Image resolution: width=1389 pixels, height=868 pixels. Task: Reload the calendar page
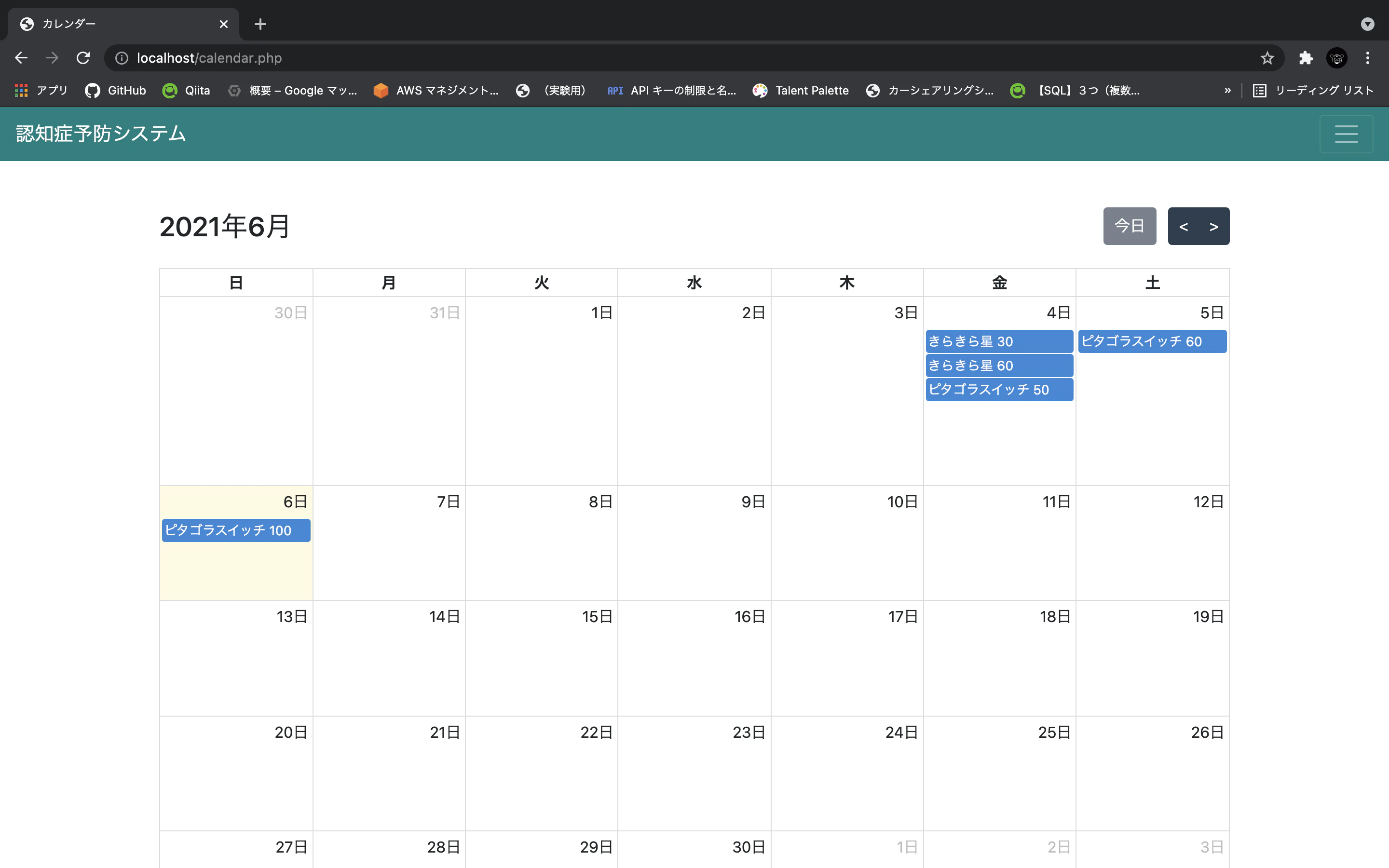83,58
